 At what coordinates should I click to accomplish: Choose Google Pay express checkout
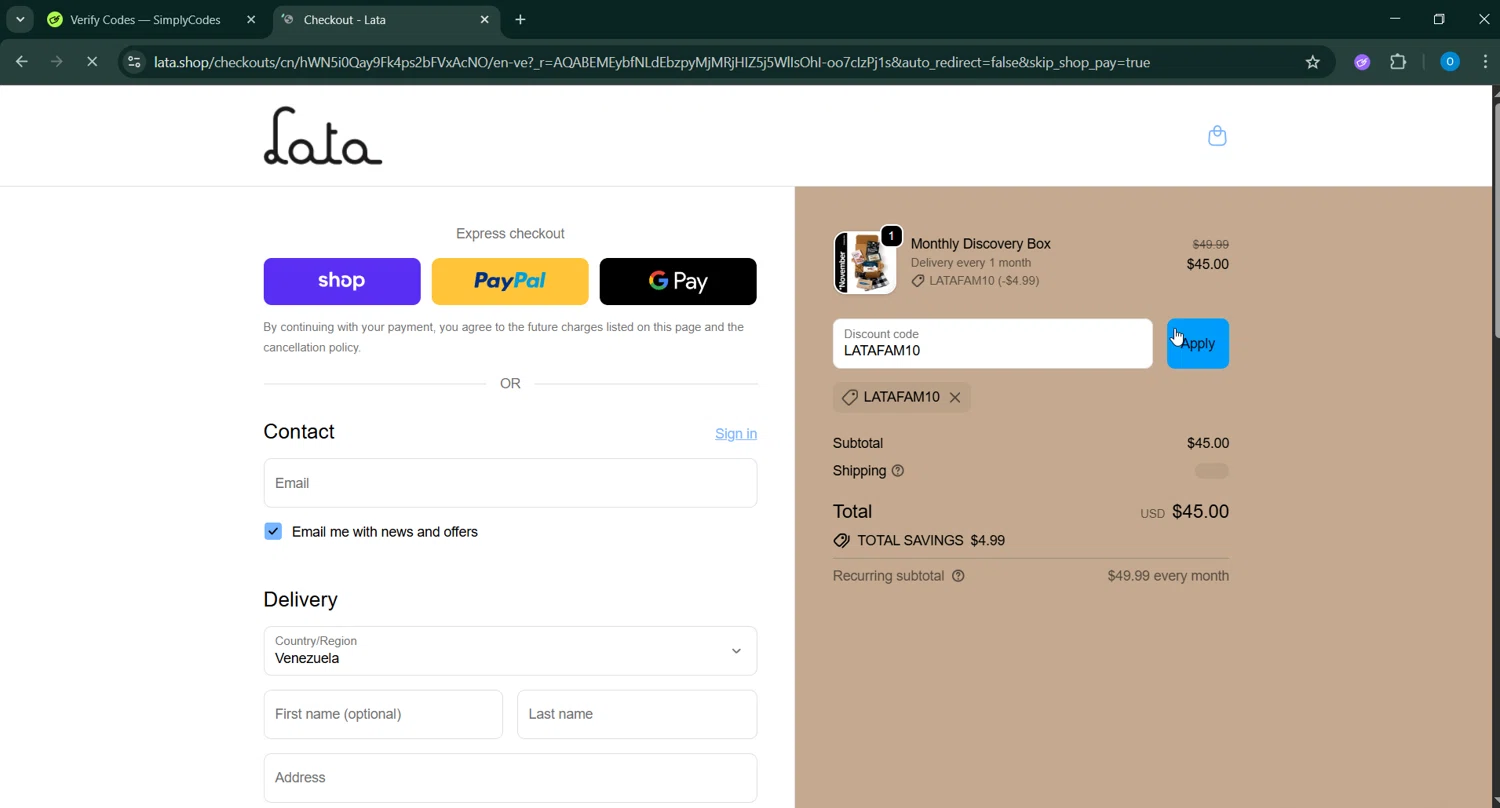pyautogui.click(x=678, y=281)
